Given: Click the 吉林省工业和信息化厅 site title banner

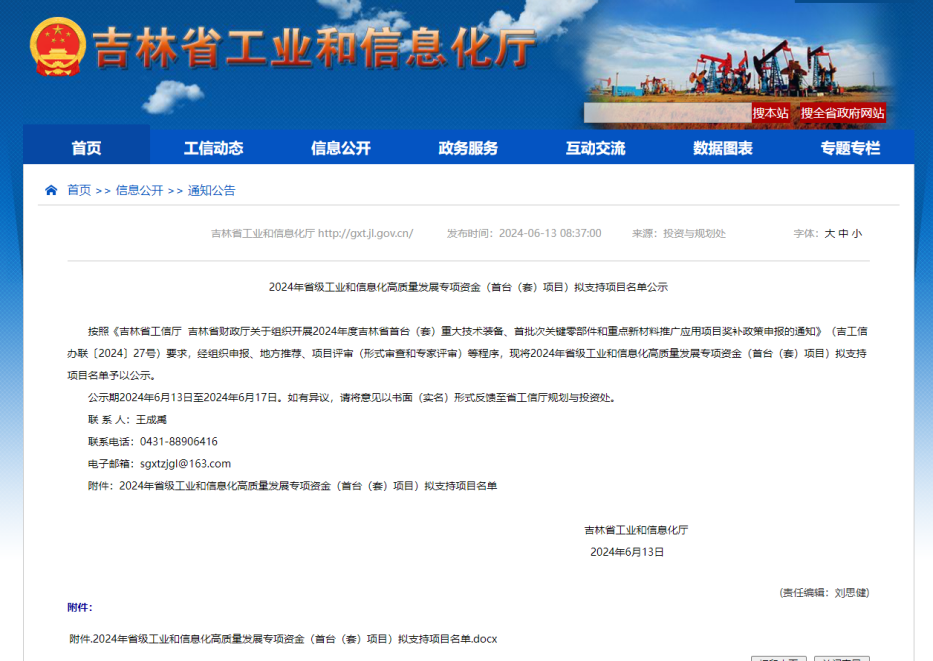Looking at the screenshot, I should [x=315, y=48].
